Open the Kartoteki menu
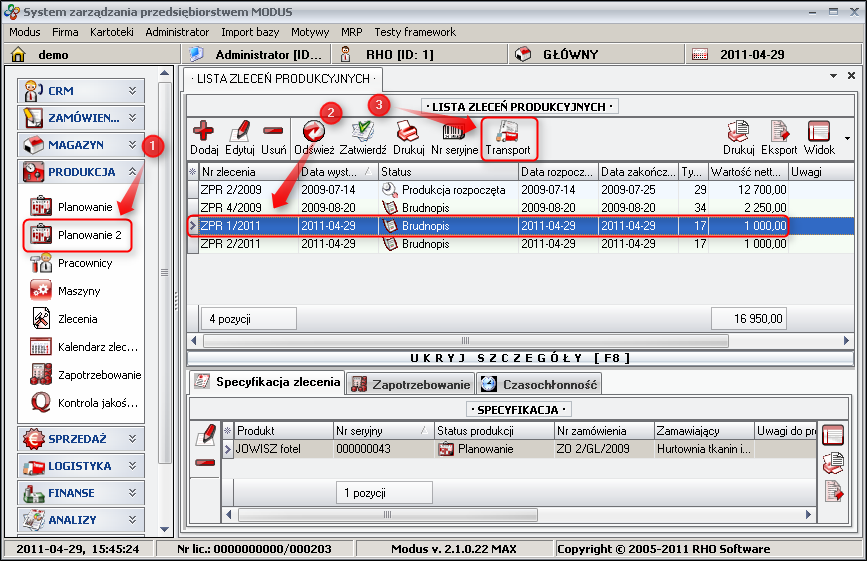 [111, 32]
